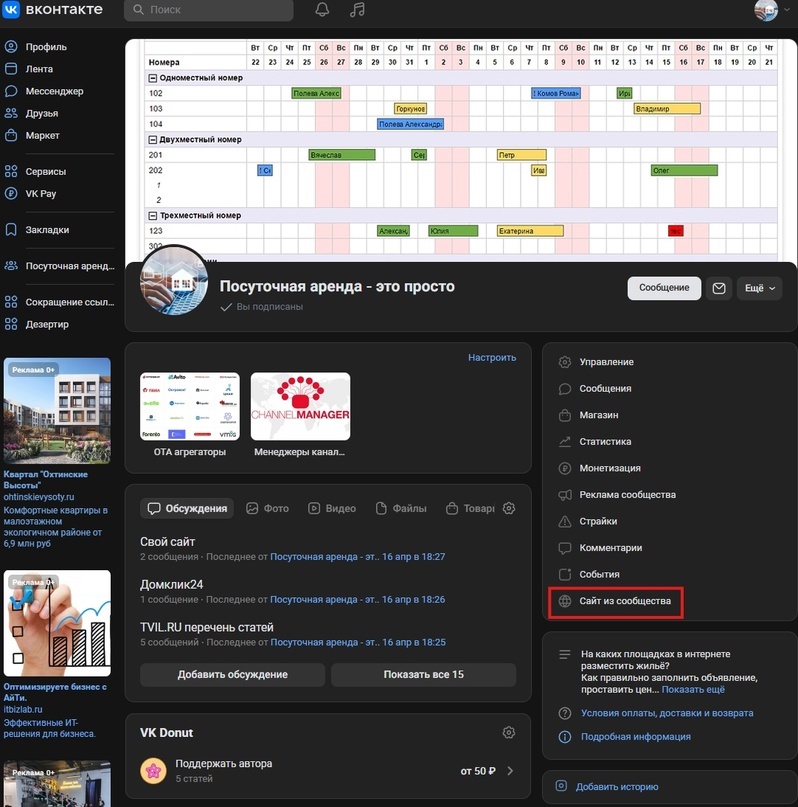Open ОТА агрегаторы menu card
Image resolution: width=798 pixels, height=807 pixels.
click(190, 415)
